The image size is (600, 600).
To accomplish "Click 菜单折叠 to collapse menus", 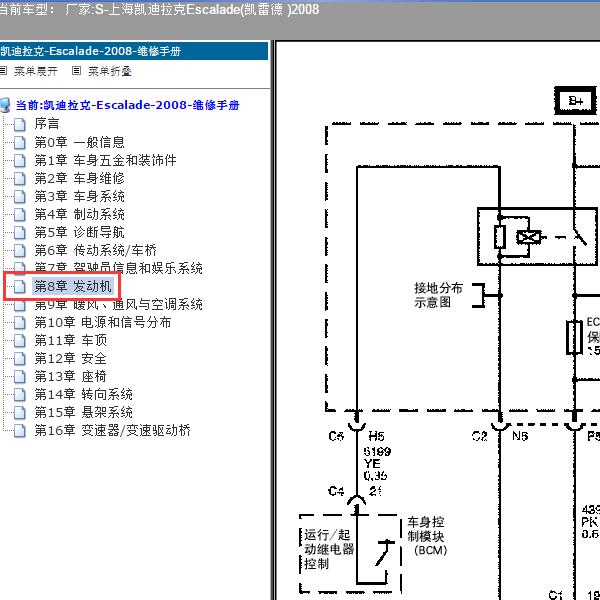I will 110,71.
